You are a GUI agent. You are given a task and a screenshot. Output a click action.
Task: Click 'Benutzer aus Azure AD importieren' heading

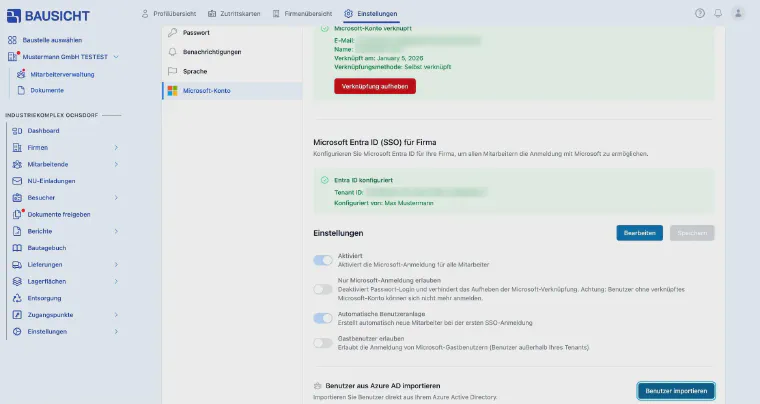click(383, 386)
